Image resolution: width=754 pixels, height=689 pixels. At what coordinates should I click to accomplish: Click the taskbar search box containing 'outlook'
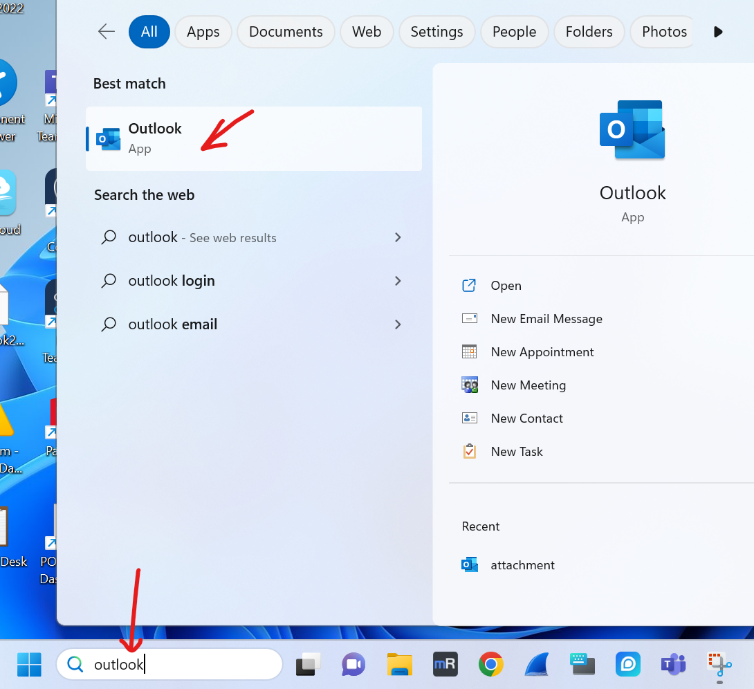(x=169, y=664)
